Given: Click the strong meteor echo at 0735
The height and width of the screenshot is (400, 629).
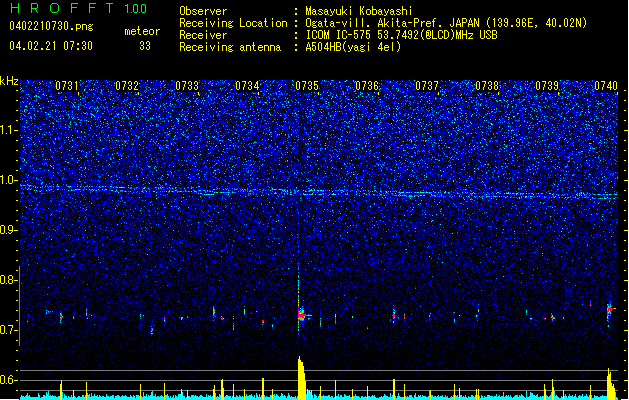Looking at the screenshot, I should 302,315.
